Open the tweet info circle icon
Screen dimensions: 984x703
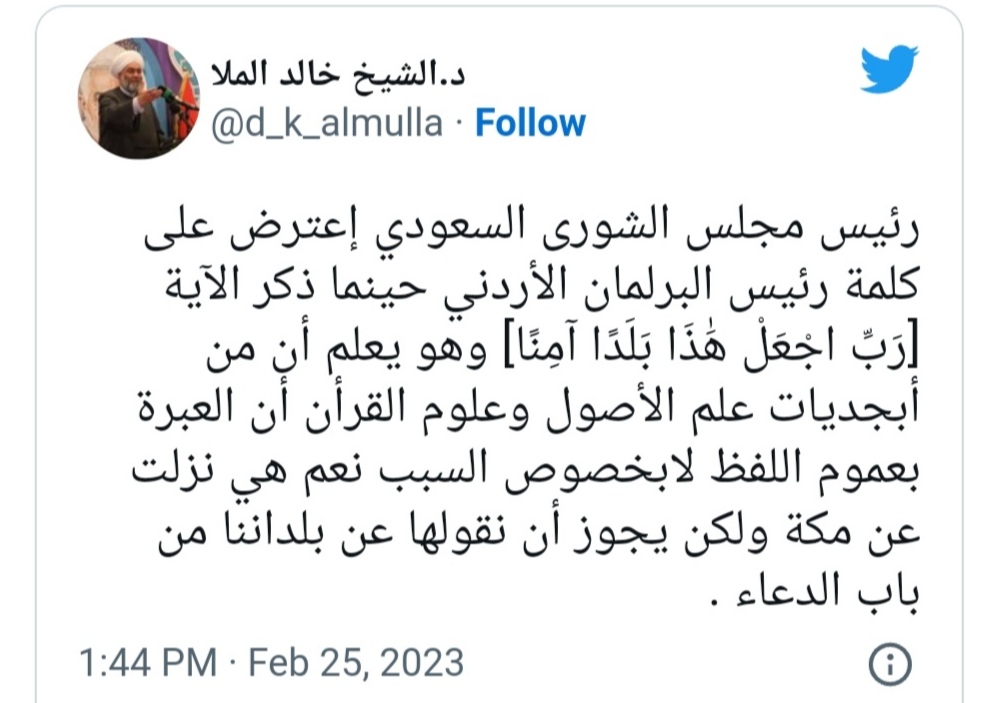click(890, 663)
